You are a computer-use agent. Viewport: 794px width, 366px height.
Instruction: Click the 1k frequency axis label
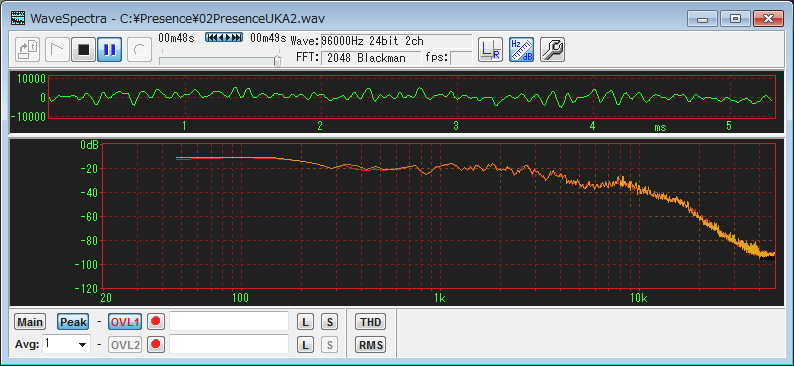[440, 298]
